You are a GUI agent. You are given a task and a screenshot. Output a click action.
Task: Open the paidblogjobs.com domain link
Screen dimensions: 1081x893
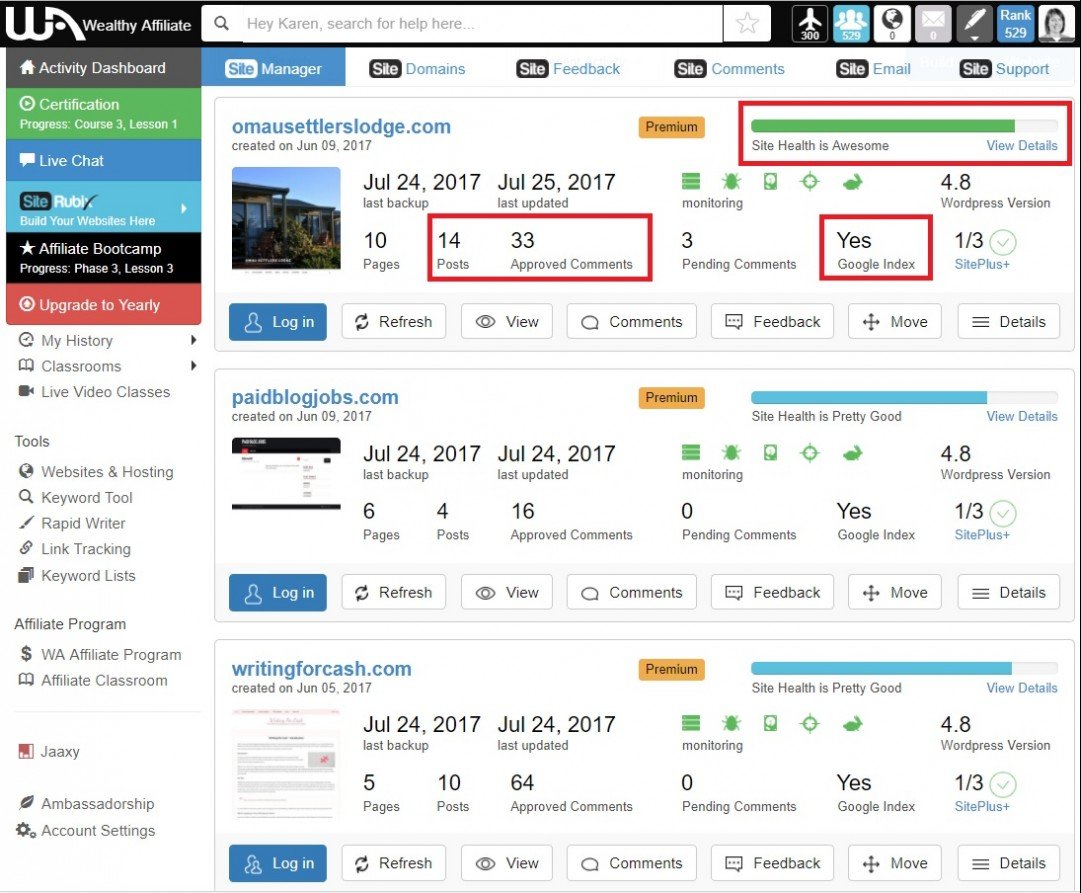[x=315, y=397]
